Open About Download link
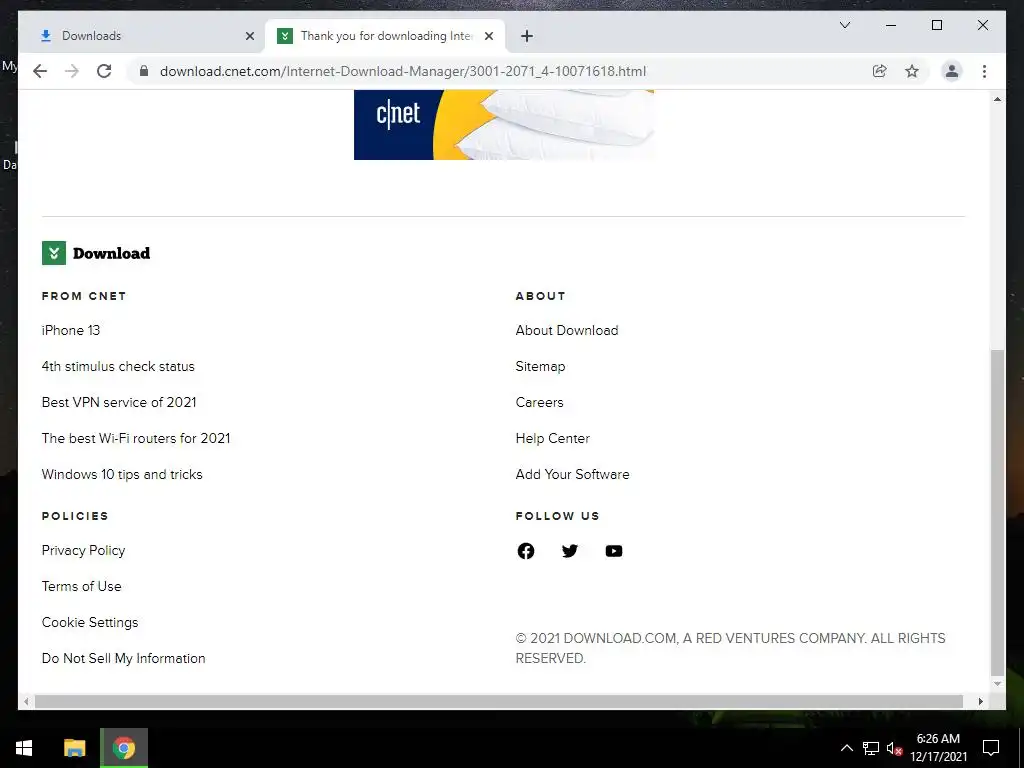This screenshot has height=768, width=1024. [567, 330]
